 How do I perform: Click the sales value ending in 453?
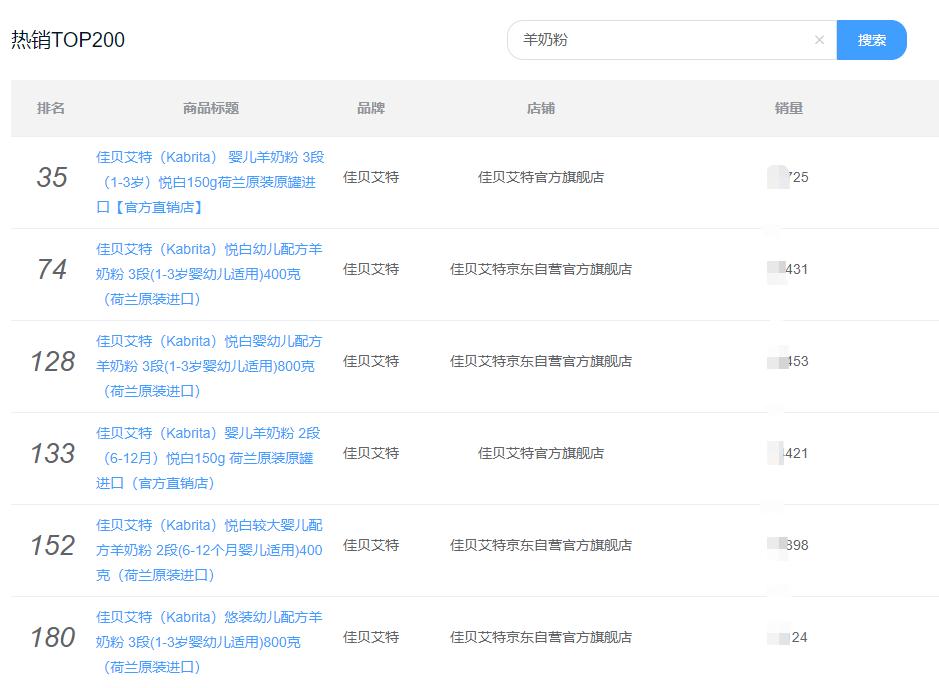[788, 362]
